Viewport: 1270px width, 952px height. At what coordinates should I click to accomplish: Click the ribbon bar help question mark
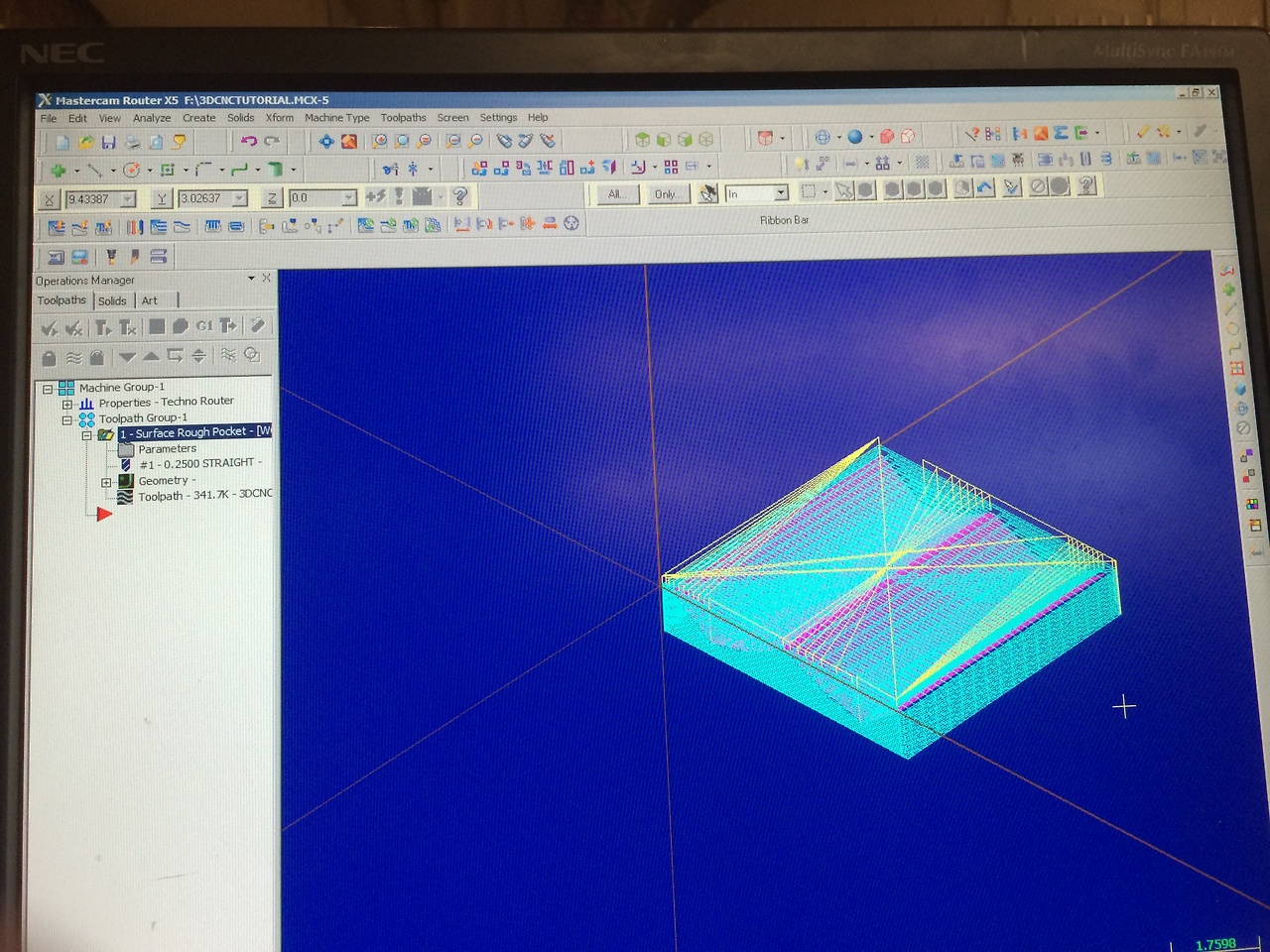(x=1086, y=185)
